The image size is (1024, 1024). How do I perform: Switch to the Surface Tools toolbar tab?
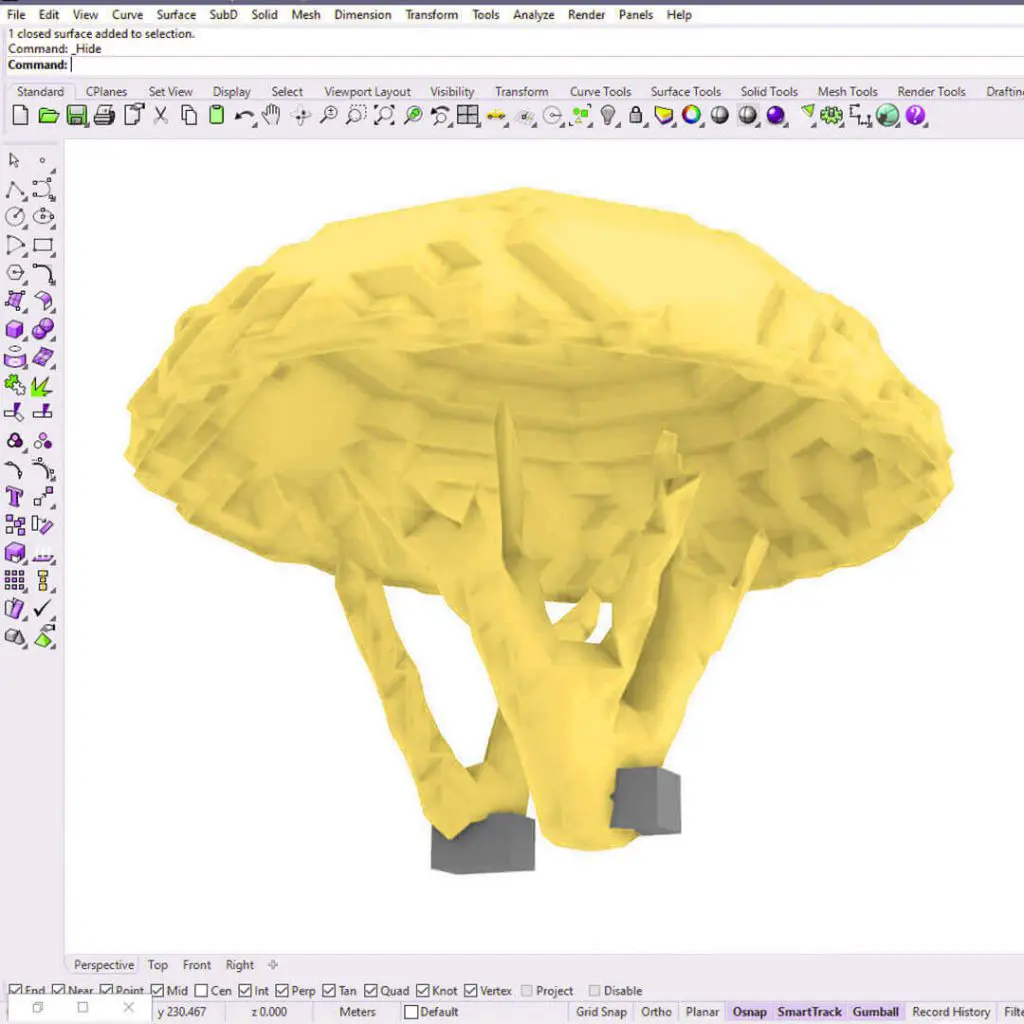[x=685, y=92]
